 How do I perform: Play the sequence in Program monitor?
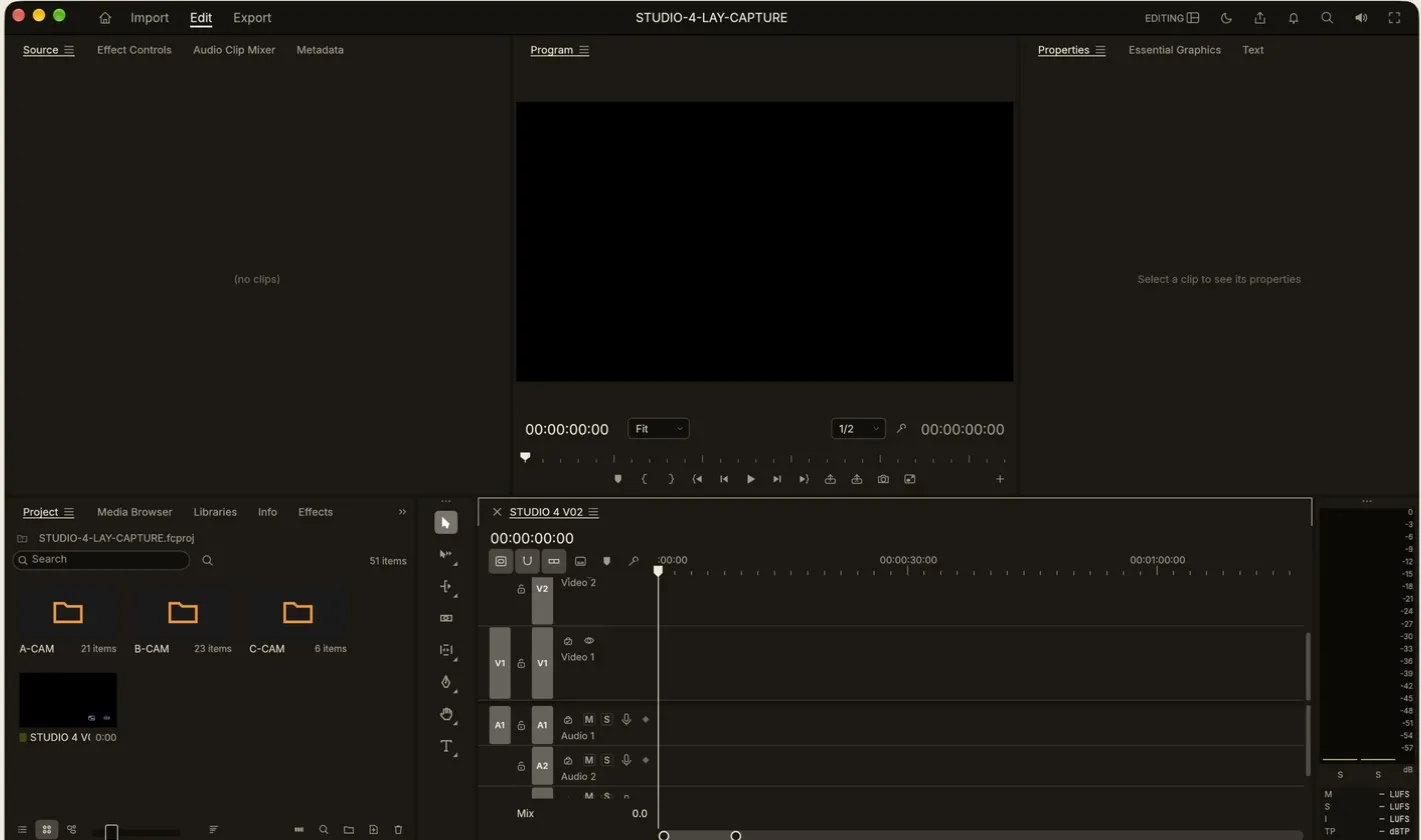[751, 479]
